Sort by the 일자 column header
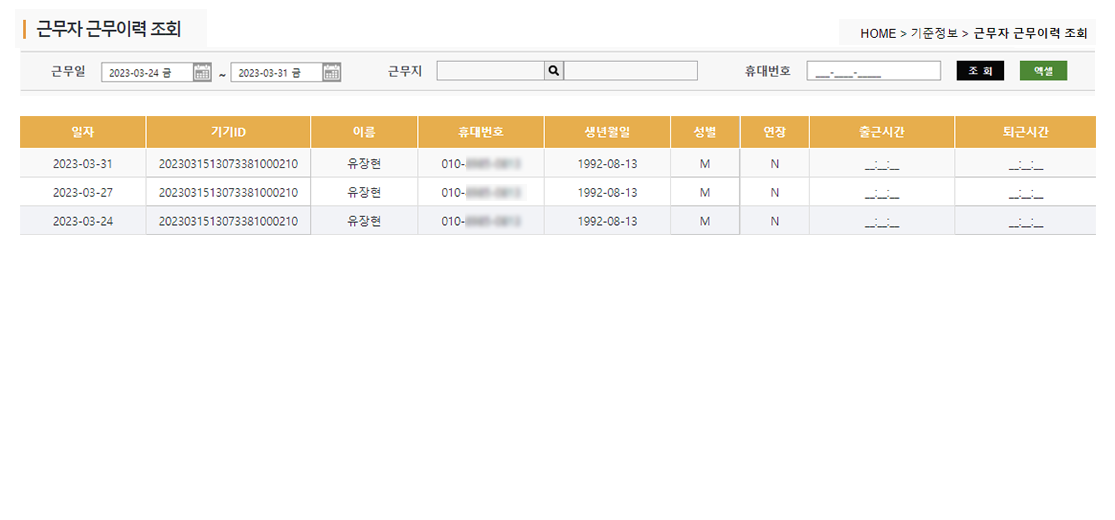 pyautogui.click(x=82, y=132)
